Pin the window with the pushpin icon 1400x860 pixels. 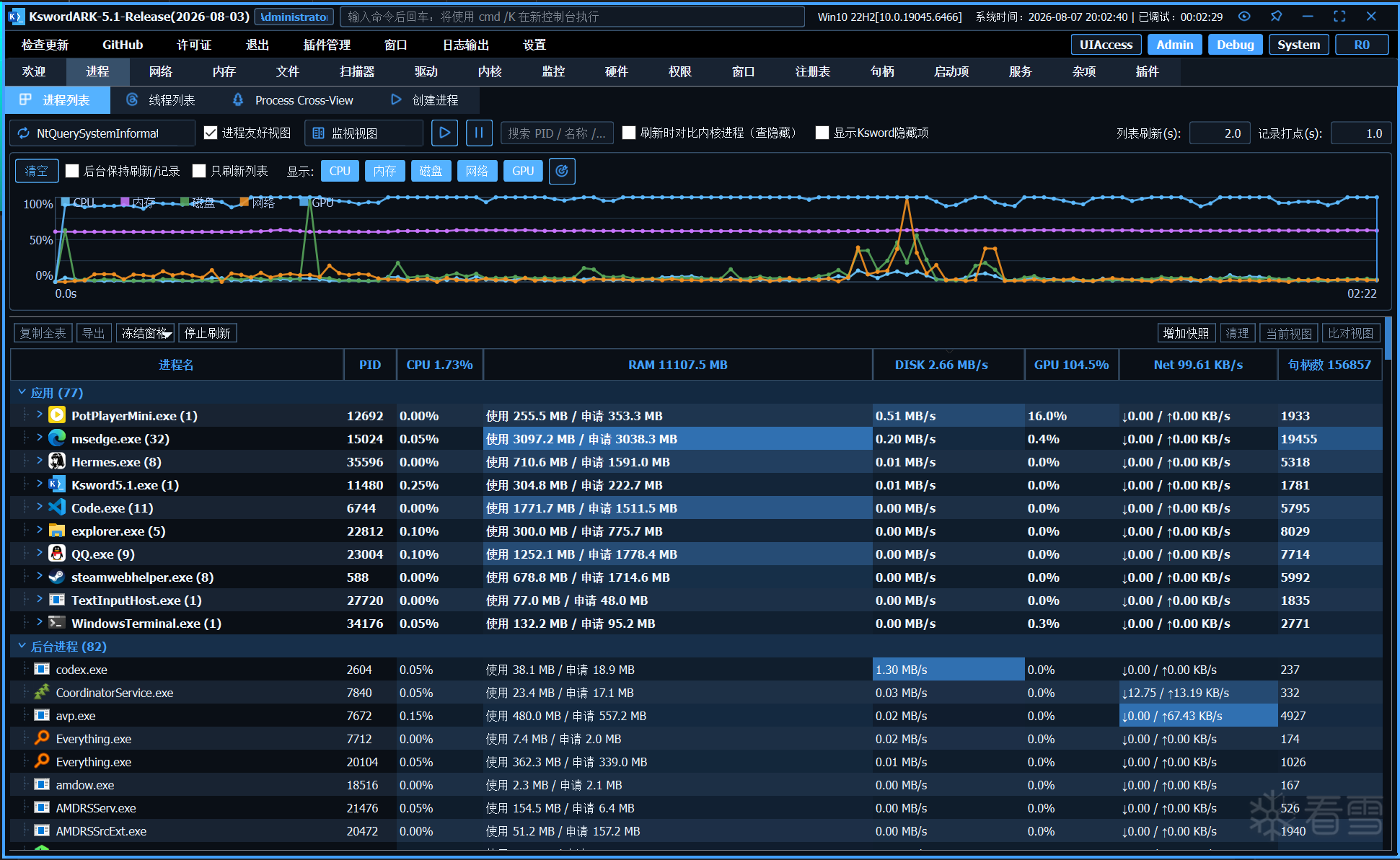[1276, 17]
